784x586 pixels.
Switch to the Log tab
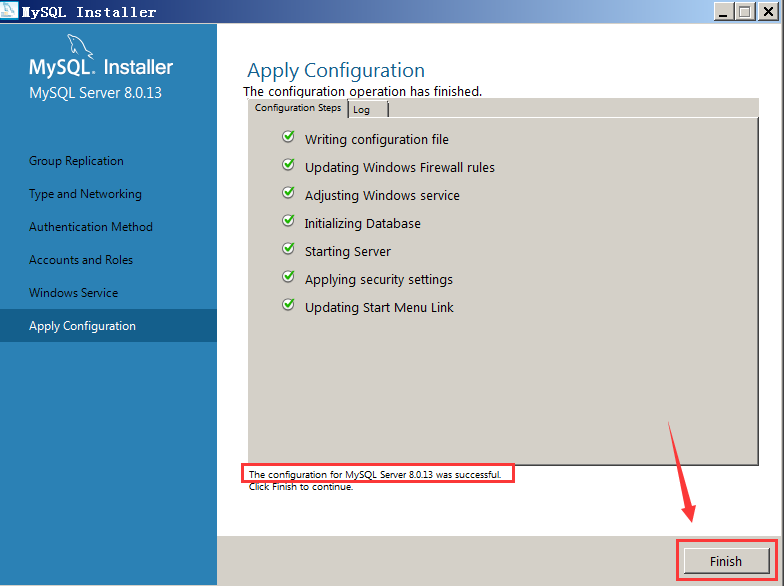[x=368, y=110]
